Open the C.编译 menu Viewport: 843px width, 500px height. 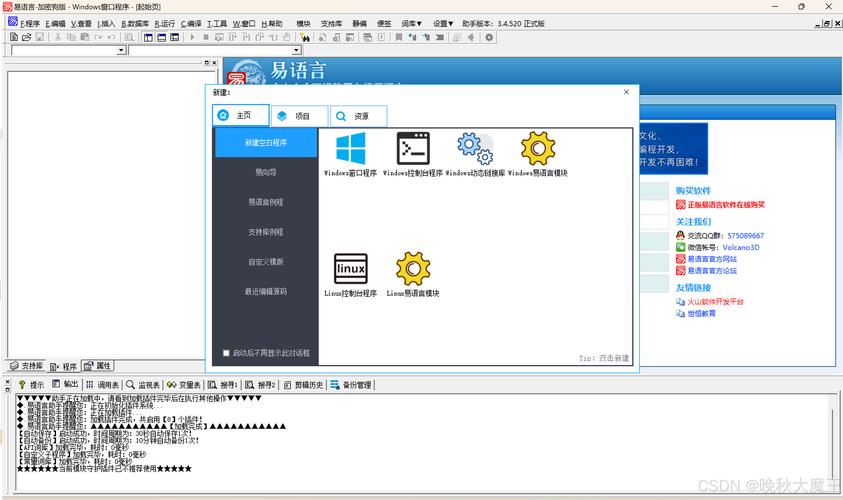[x=191, y=24]
